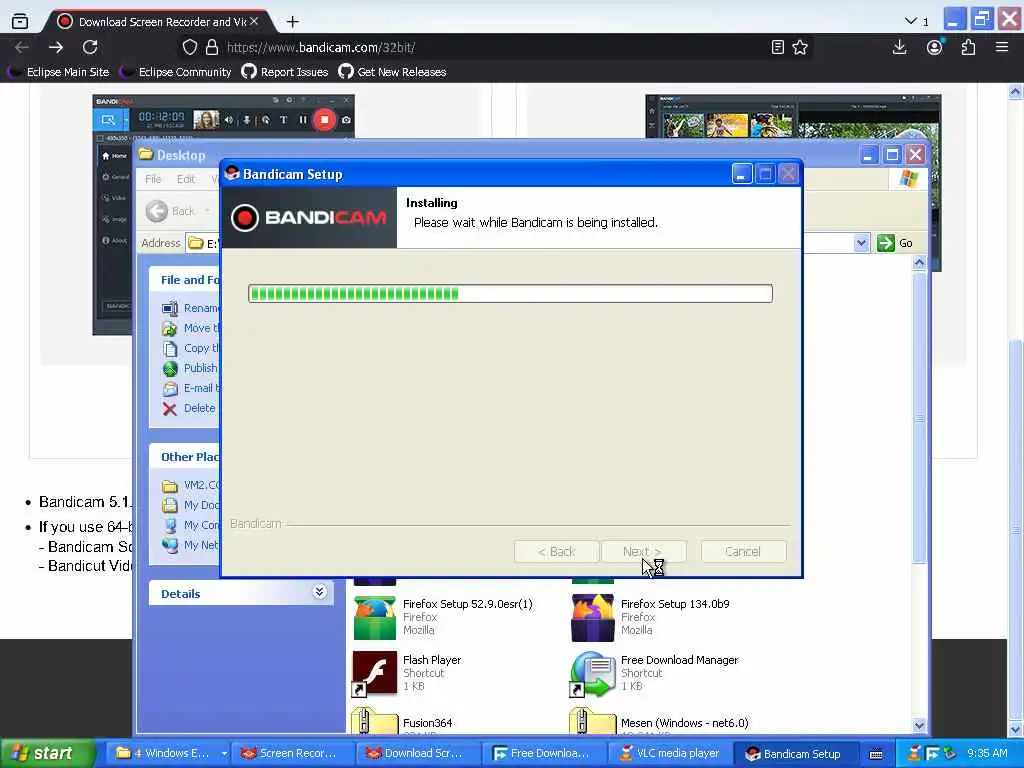Open Eclipse Community bookmark

click(x=176, y=72)
